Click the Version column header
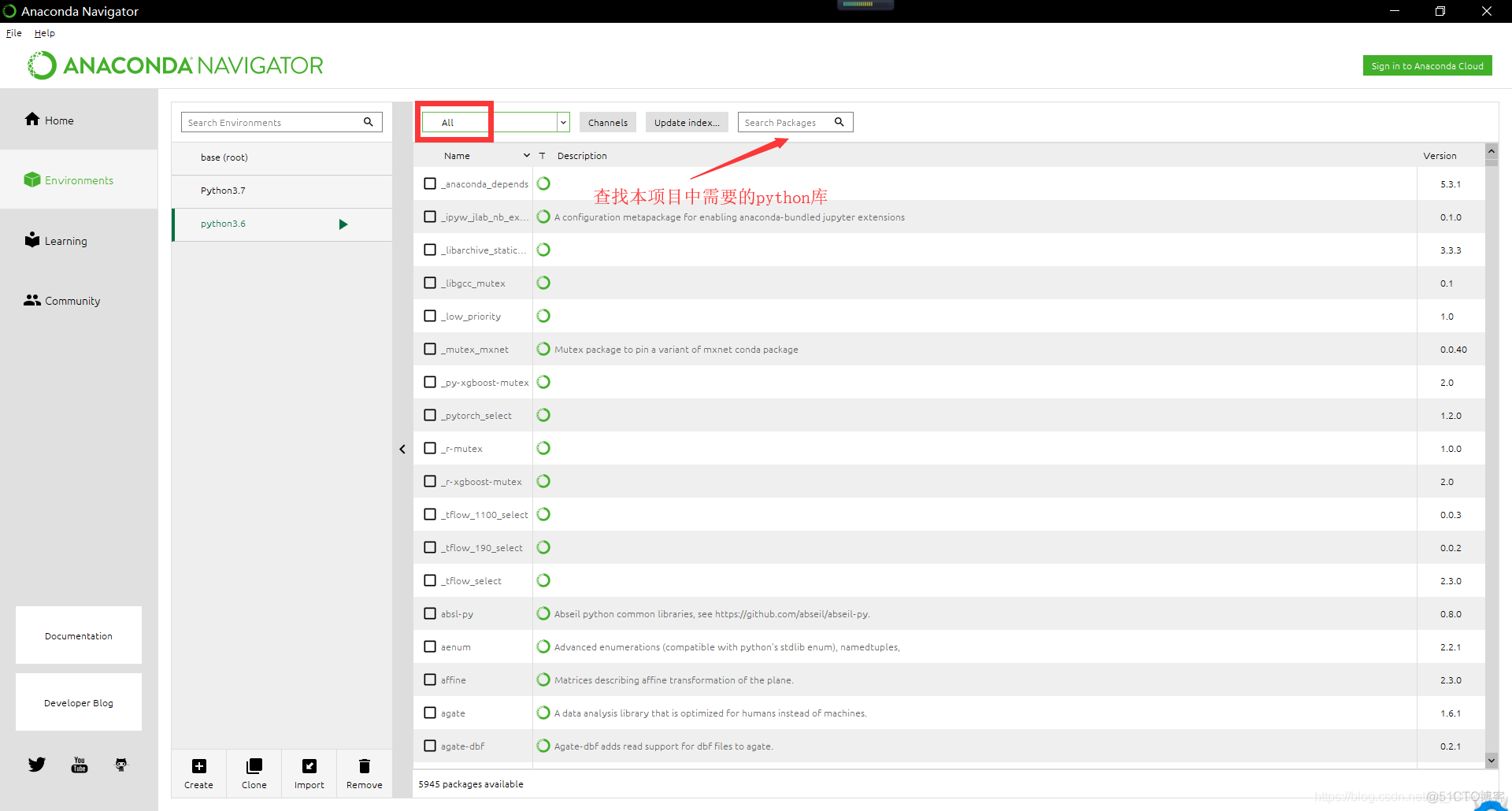 1440,156
